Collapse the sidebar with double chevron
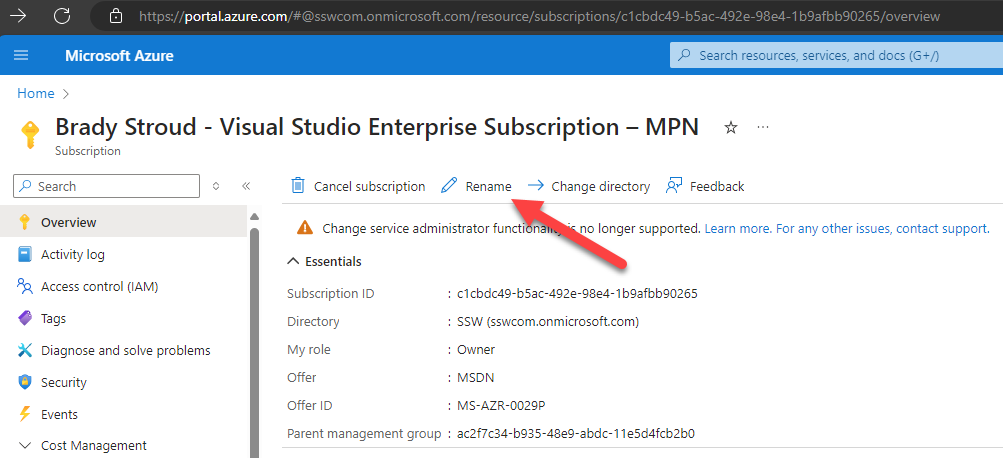The height and width of the screenshot is (458, 1003). (x=246, y=186)
